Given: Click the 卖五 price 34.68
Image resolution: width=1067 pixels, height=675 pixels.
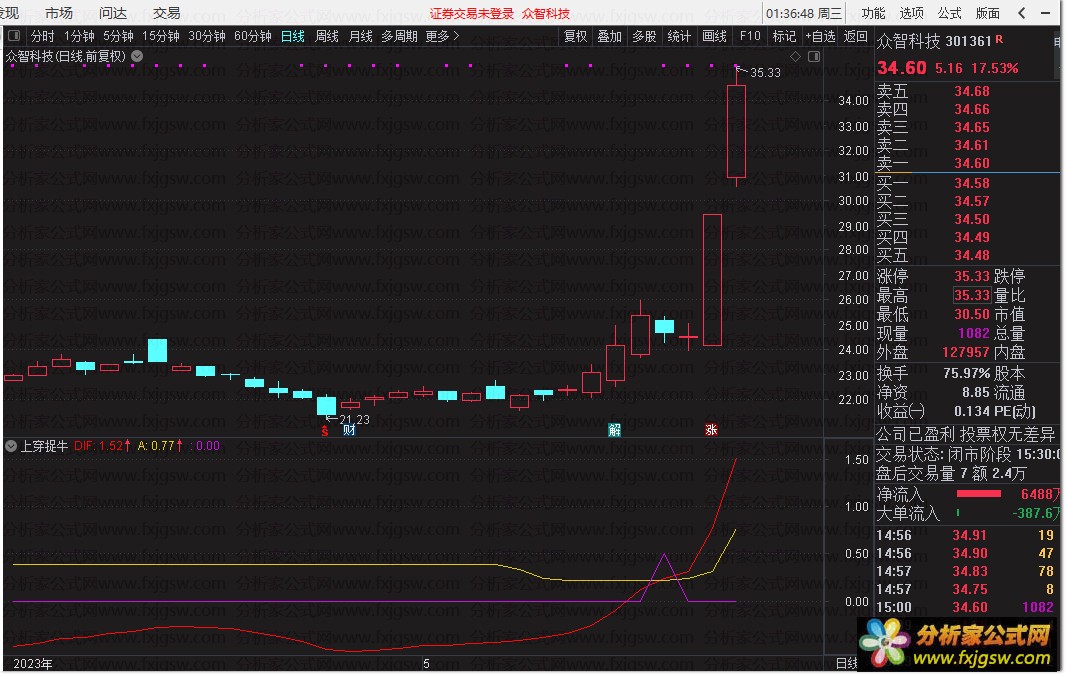Looking at the screenshot, I should pyautogui.click(x=972, y=91).
